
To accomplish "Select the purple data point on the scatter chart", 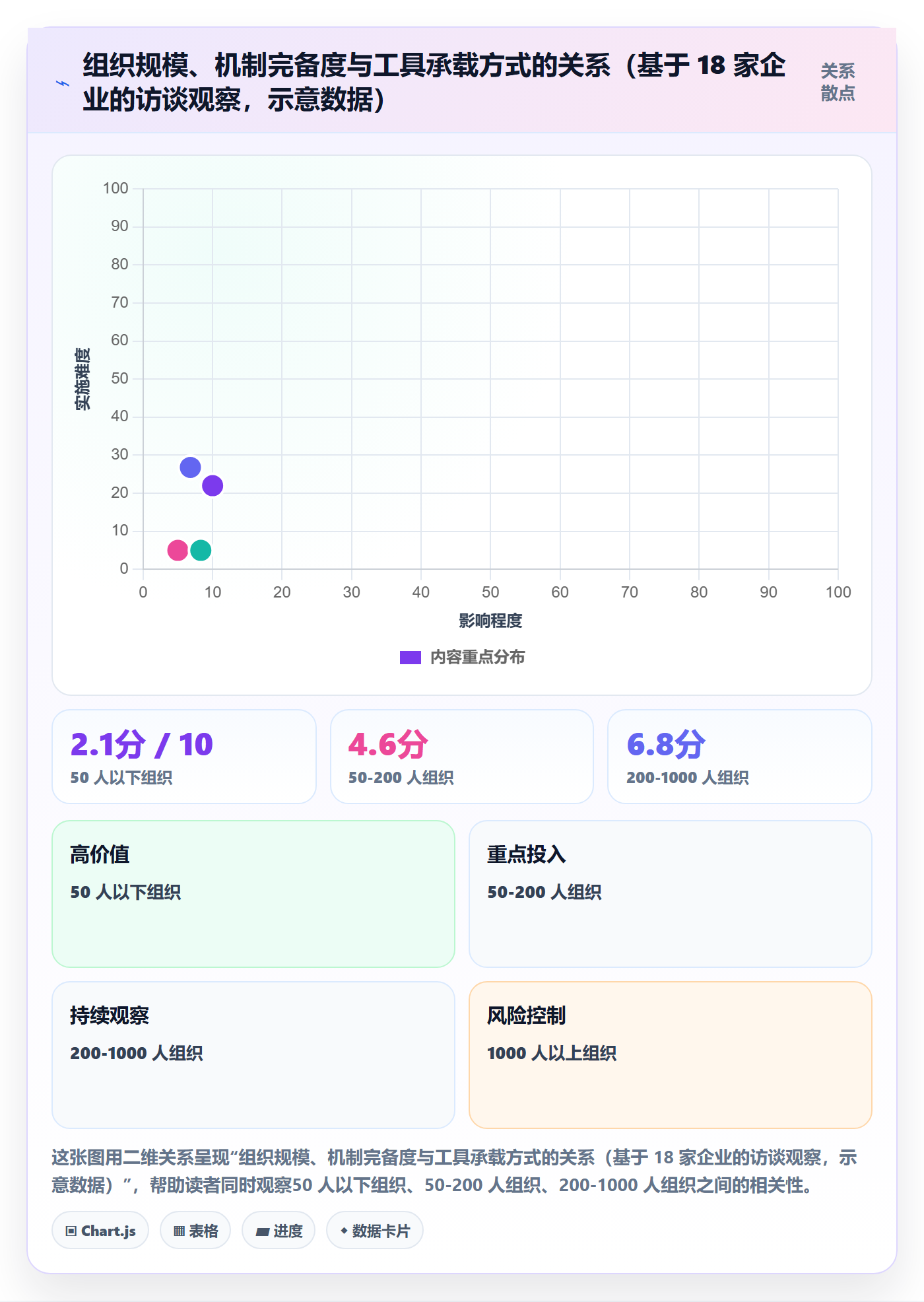I will [x=213, y=486].
